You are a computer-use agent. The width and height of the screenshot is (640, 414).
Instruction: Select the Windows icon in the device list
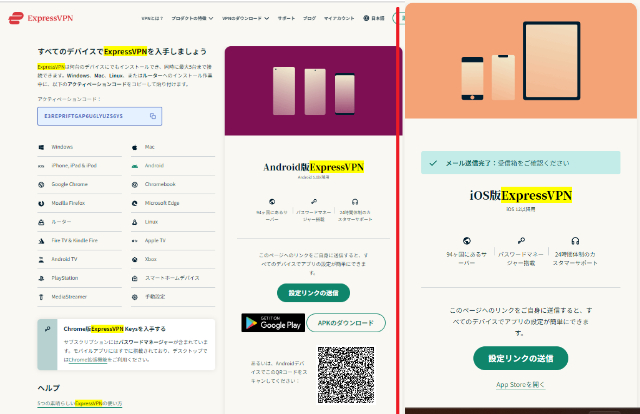(x=41, y=147)
